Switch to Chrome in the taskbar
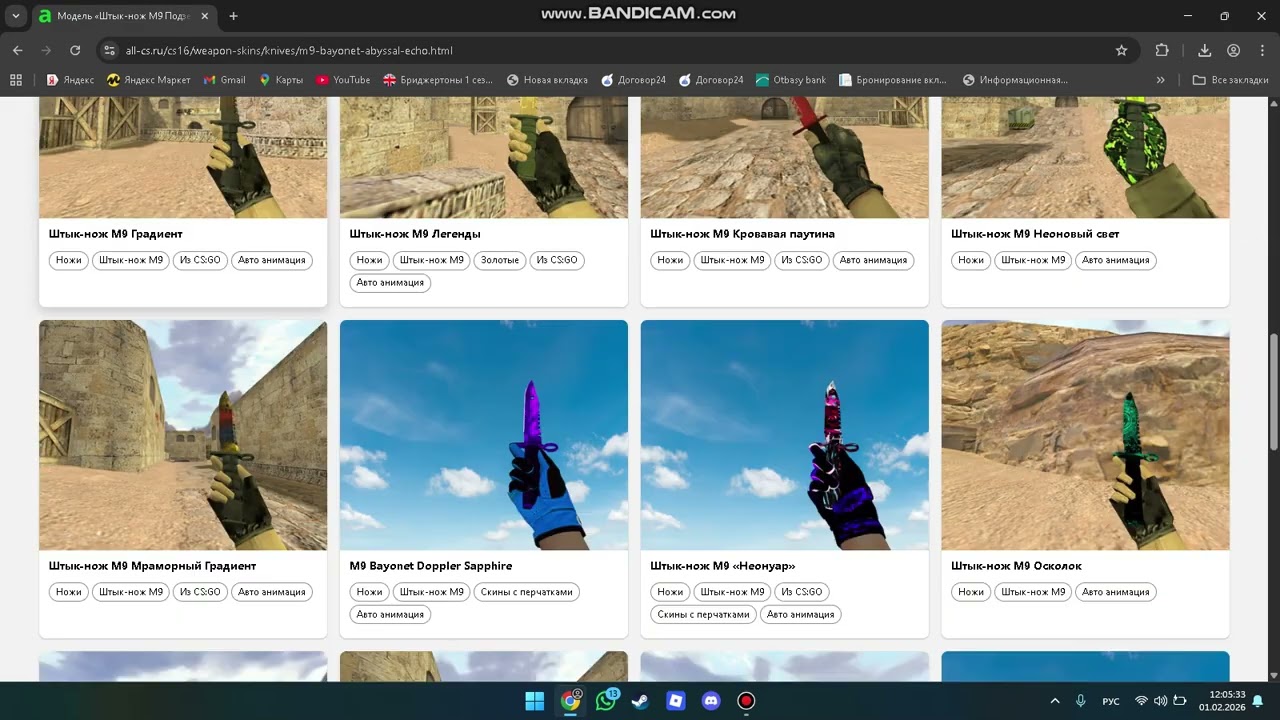The height and width of the screenshot is (720, 1280). pos(570,701)
